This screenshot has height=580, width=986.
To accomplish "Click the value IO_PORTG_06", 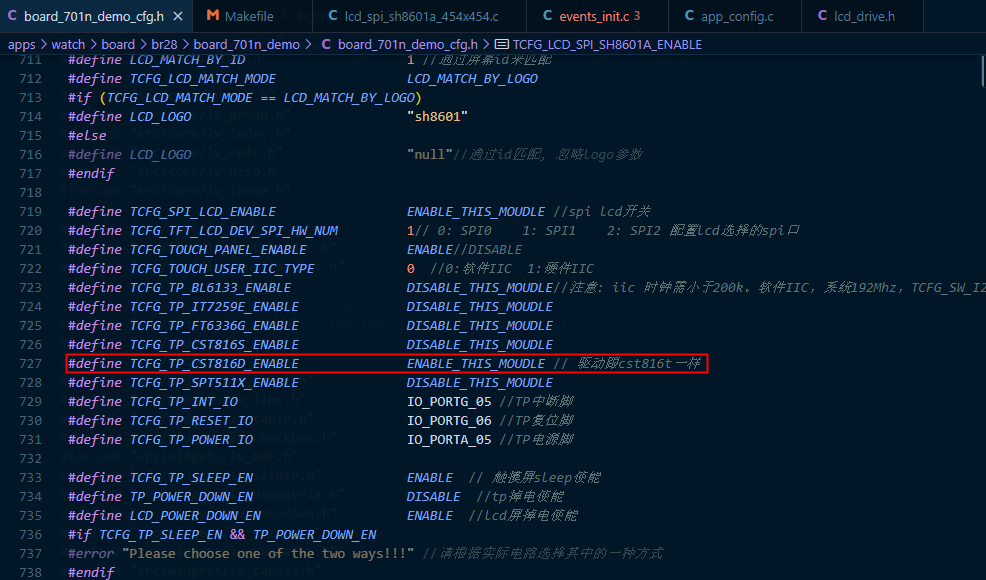I will pos(449,421).
